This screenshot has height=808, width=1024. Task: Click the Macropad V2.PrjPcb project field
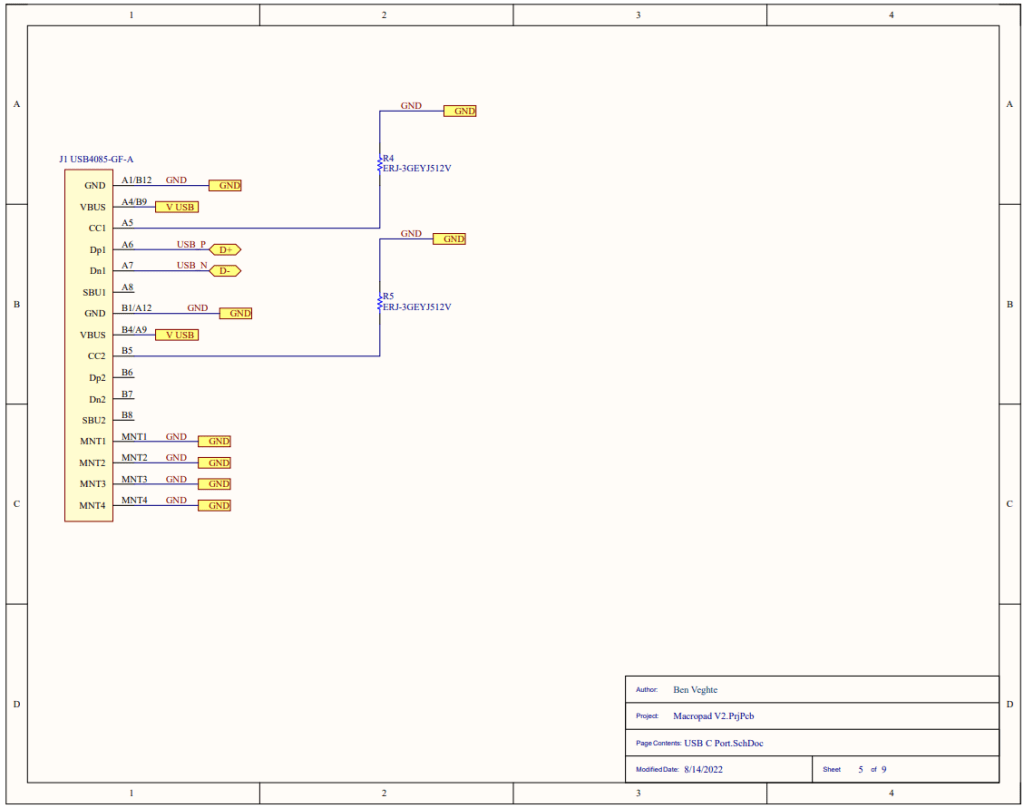(x=713, y=716)
